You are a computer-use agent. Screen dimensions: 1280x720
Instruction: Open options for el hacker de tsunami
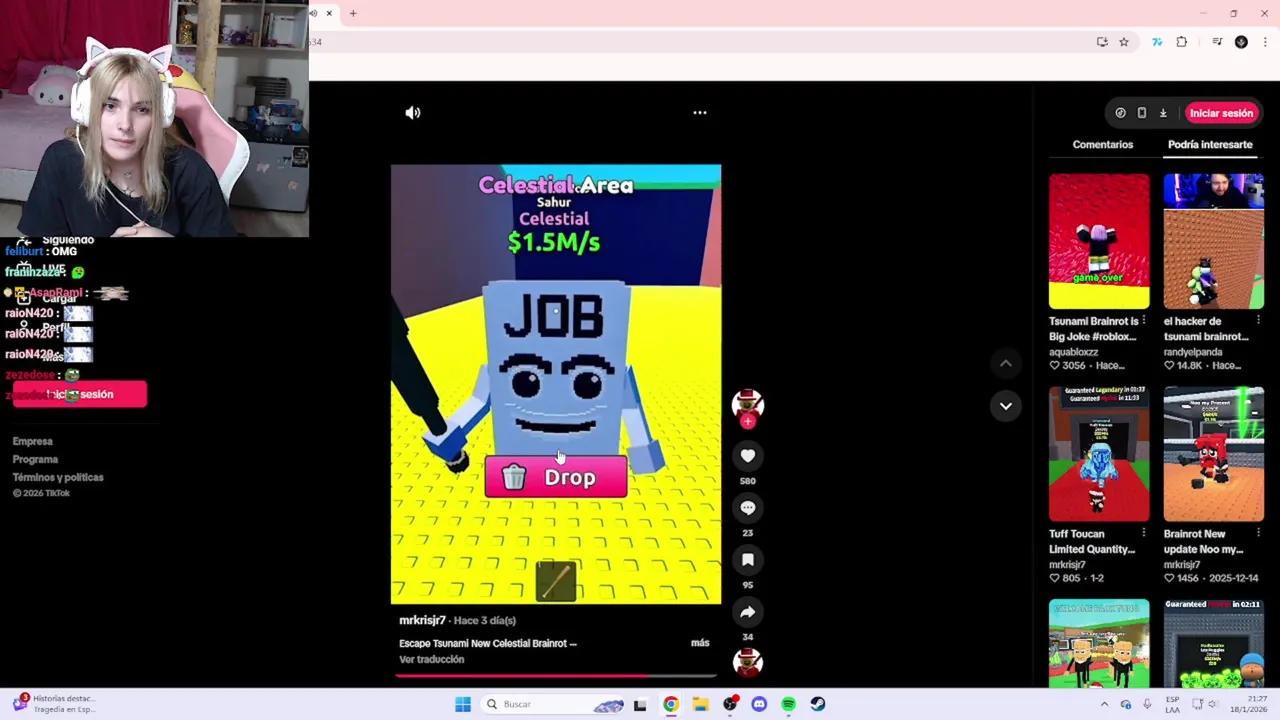point(1258,321)
